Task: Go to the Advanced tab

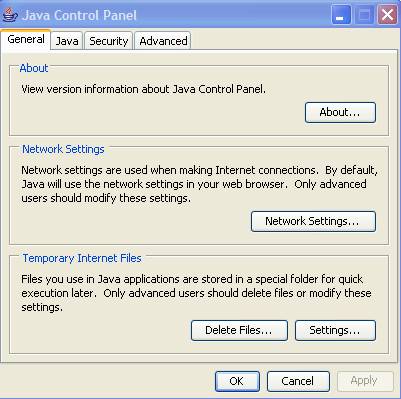Action: [163, 41]
